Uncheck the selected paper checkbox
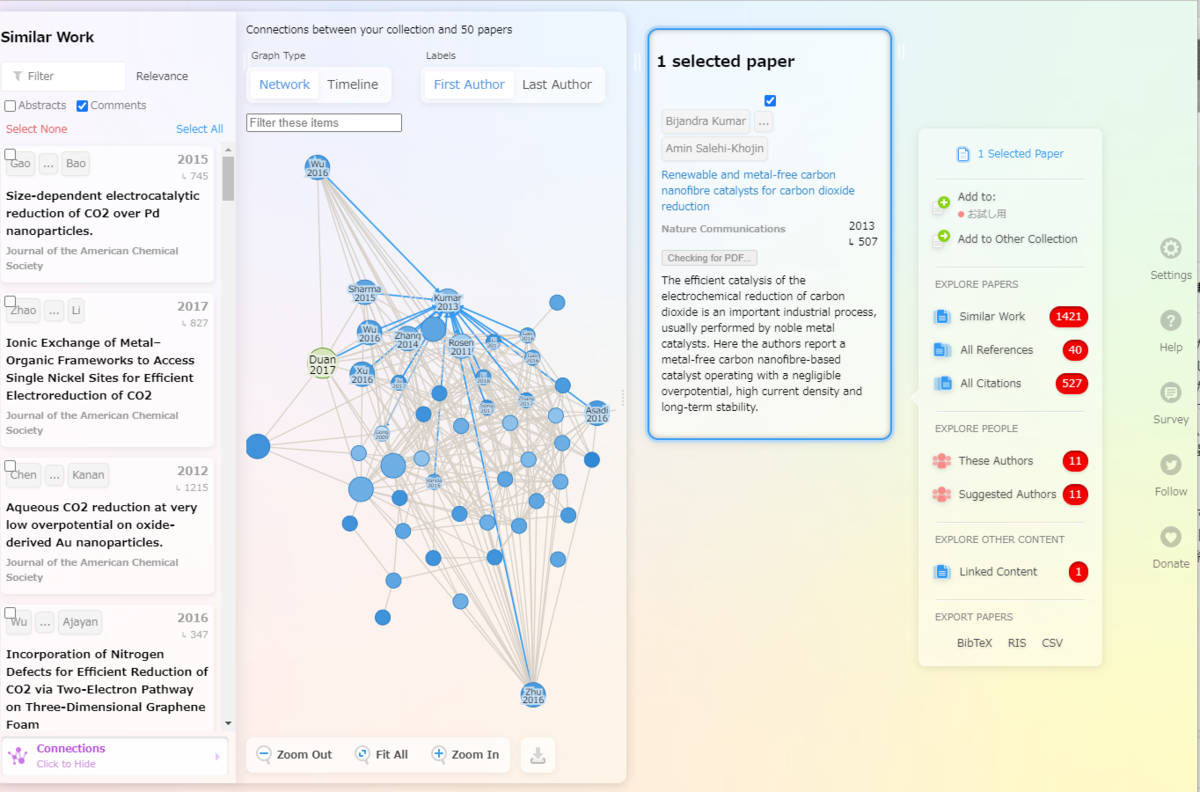Screen dimensions: 1200x792 click(x=770, y=101)
